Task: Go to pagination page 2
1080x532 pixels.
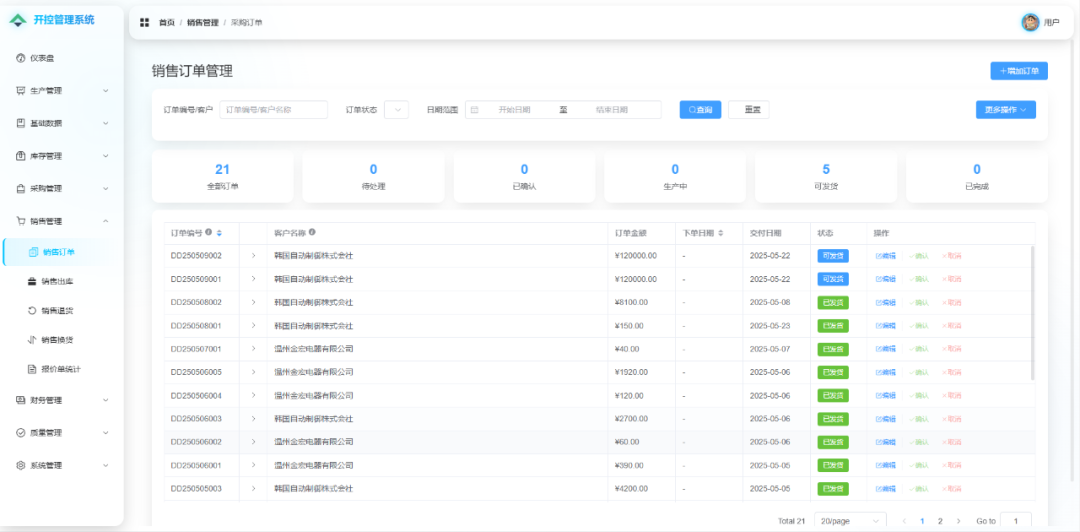Action: point(939,521)
